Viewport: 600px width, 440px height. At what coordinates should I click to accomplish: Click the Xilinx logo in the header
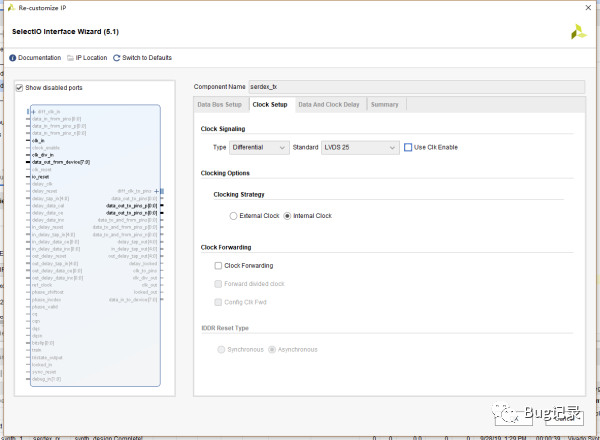coord(579,32)
